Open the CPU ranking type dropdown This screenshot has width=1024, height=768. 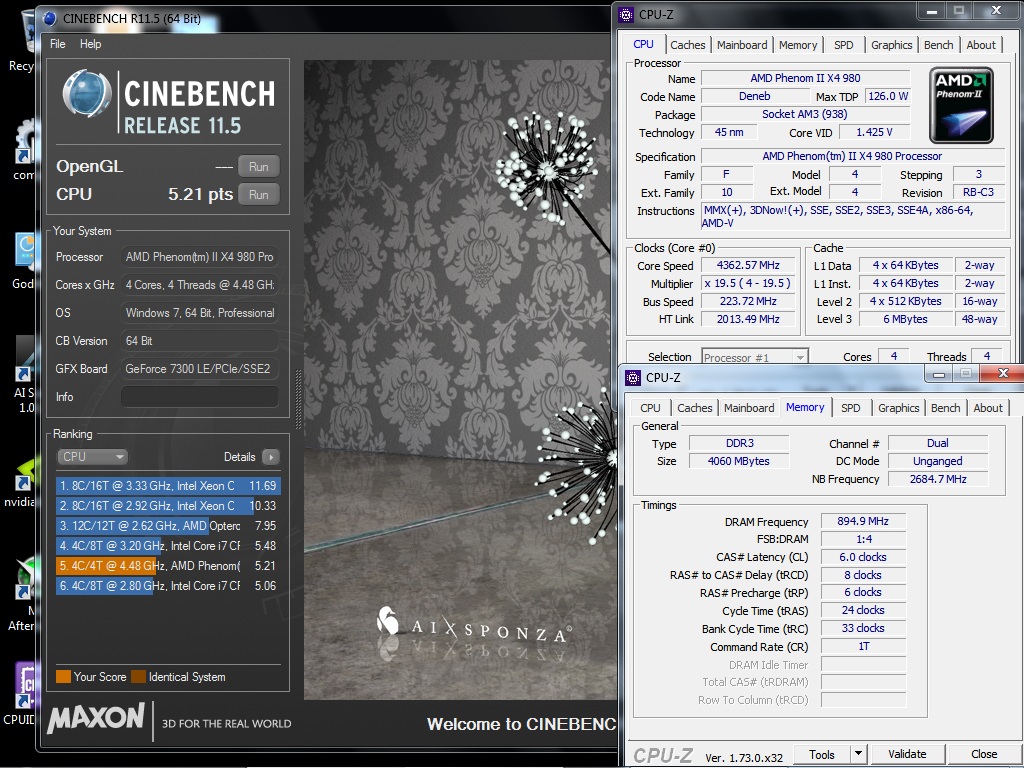[92, 457]
